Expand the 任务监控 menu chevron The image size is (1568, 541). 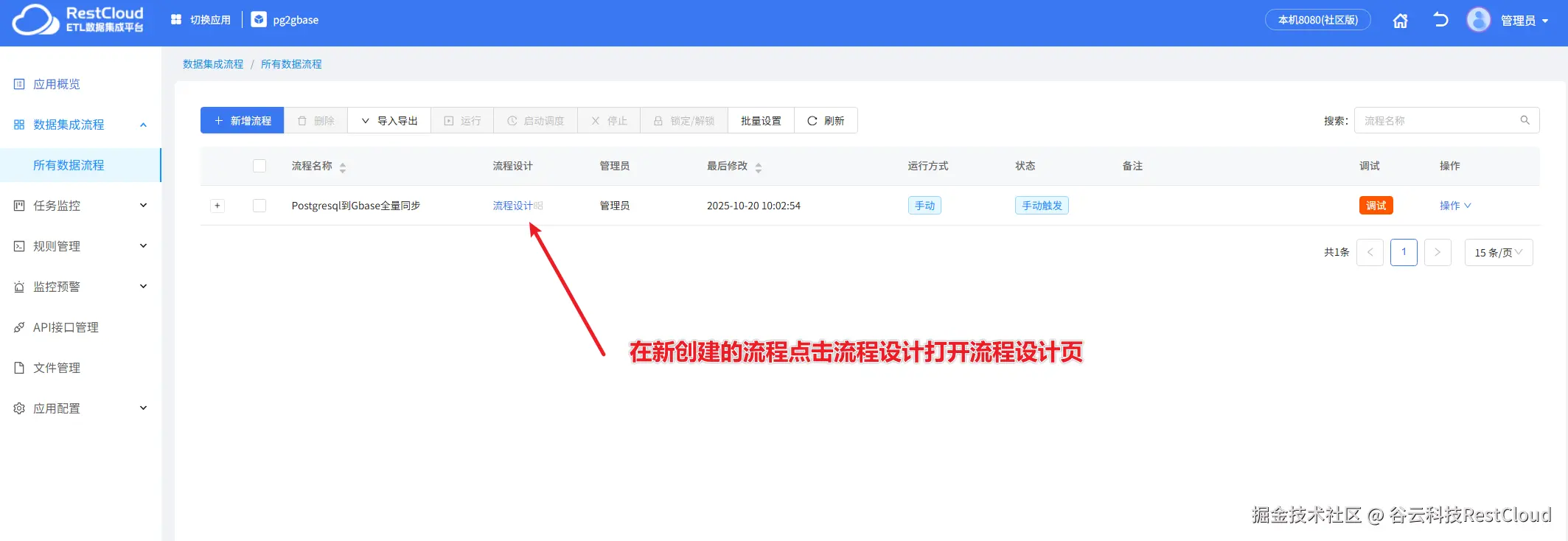(144, 206)
